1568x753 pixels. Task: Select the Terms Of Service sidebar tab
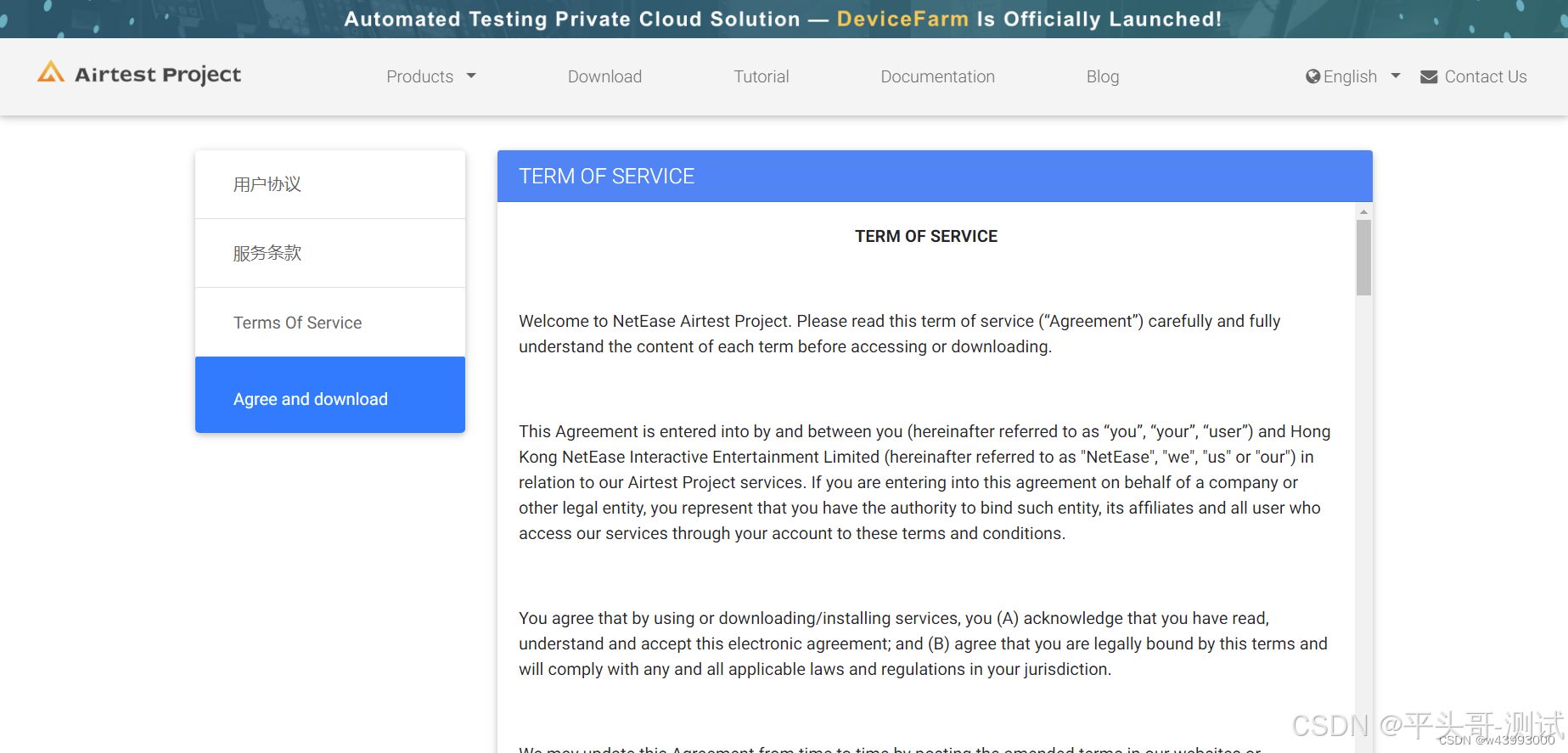[x=330, y=323]
